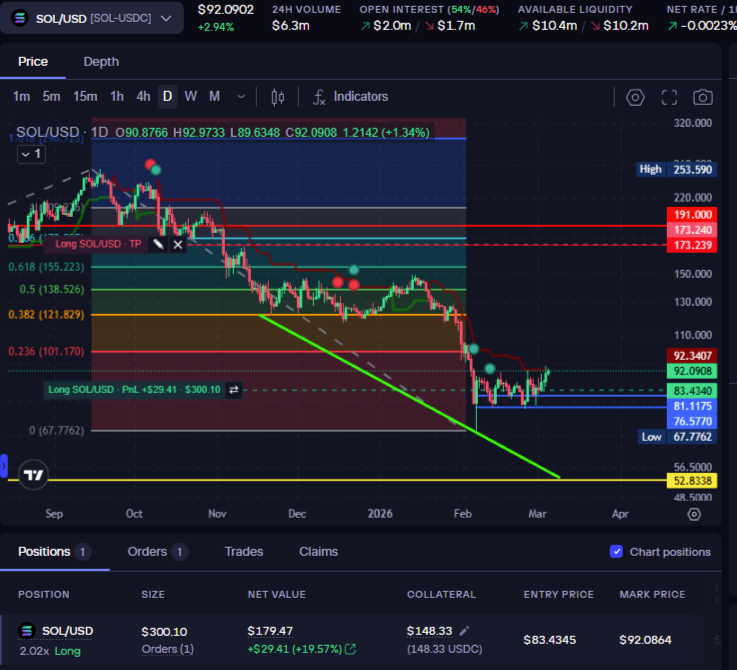
Task: Cancel the Long SOL/USD TP order with X
Action: [178, 244]
